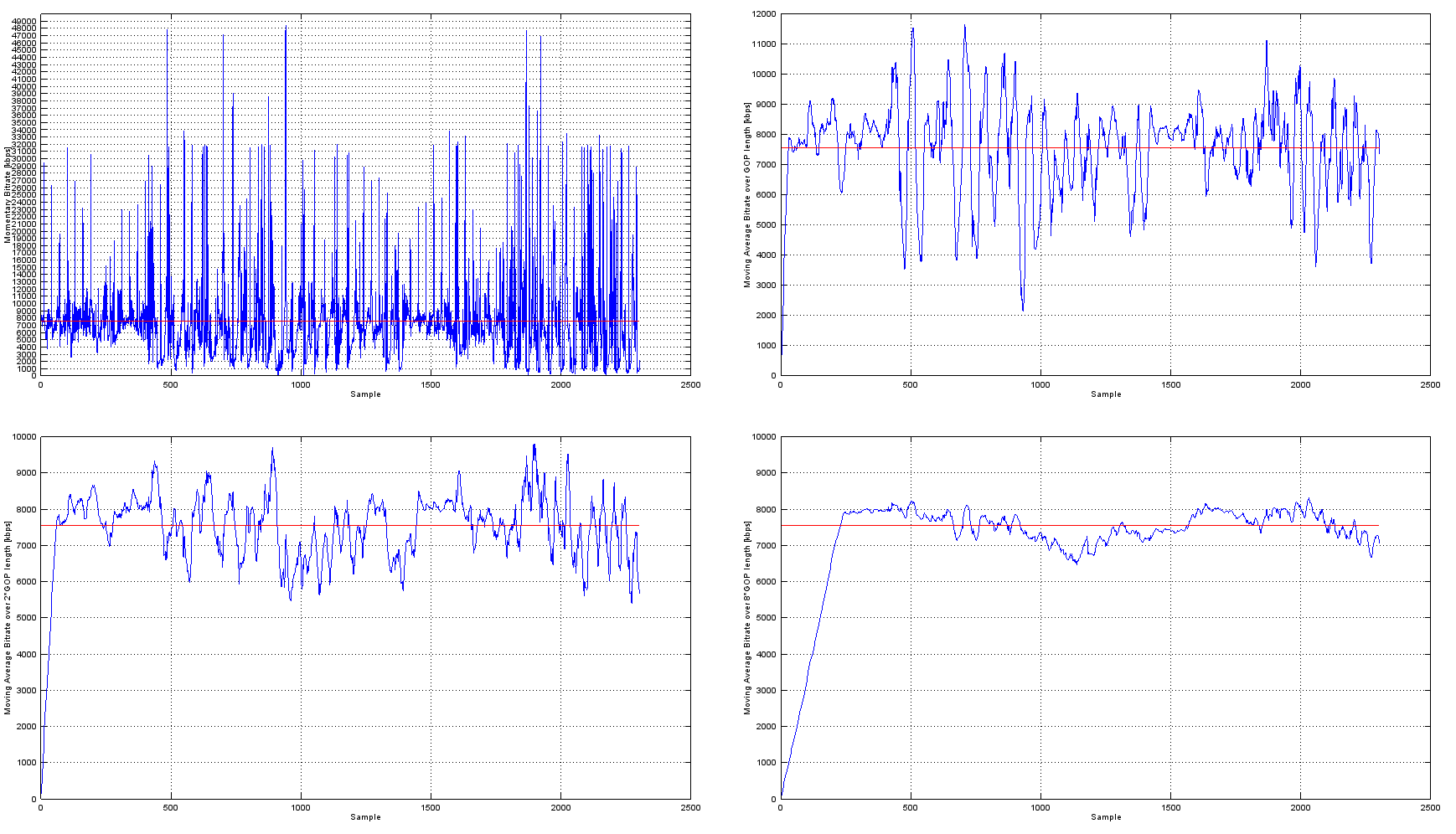
Task: Click x-tick 500 under the Momentary Bitrate plot
Action: (170, 385)
